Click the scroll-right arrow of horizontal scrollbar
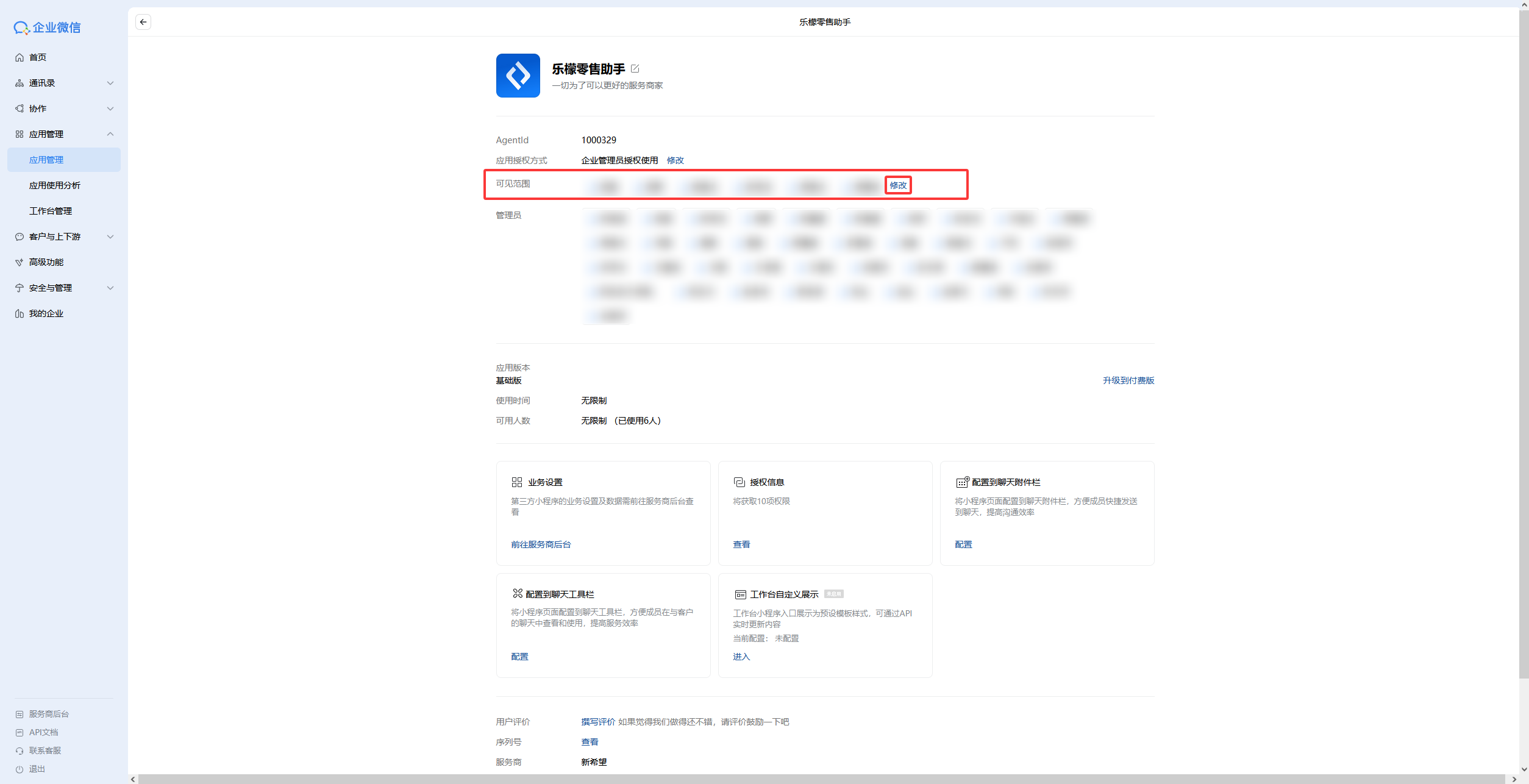1529x784 pixels. coord(1514,779)
